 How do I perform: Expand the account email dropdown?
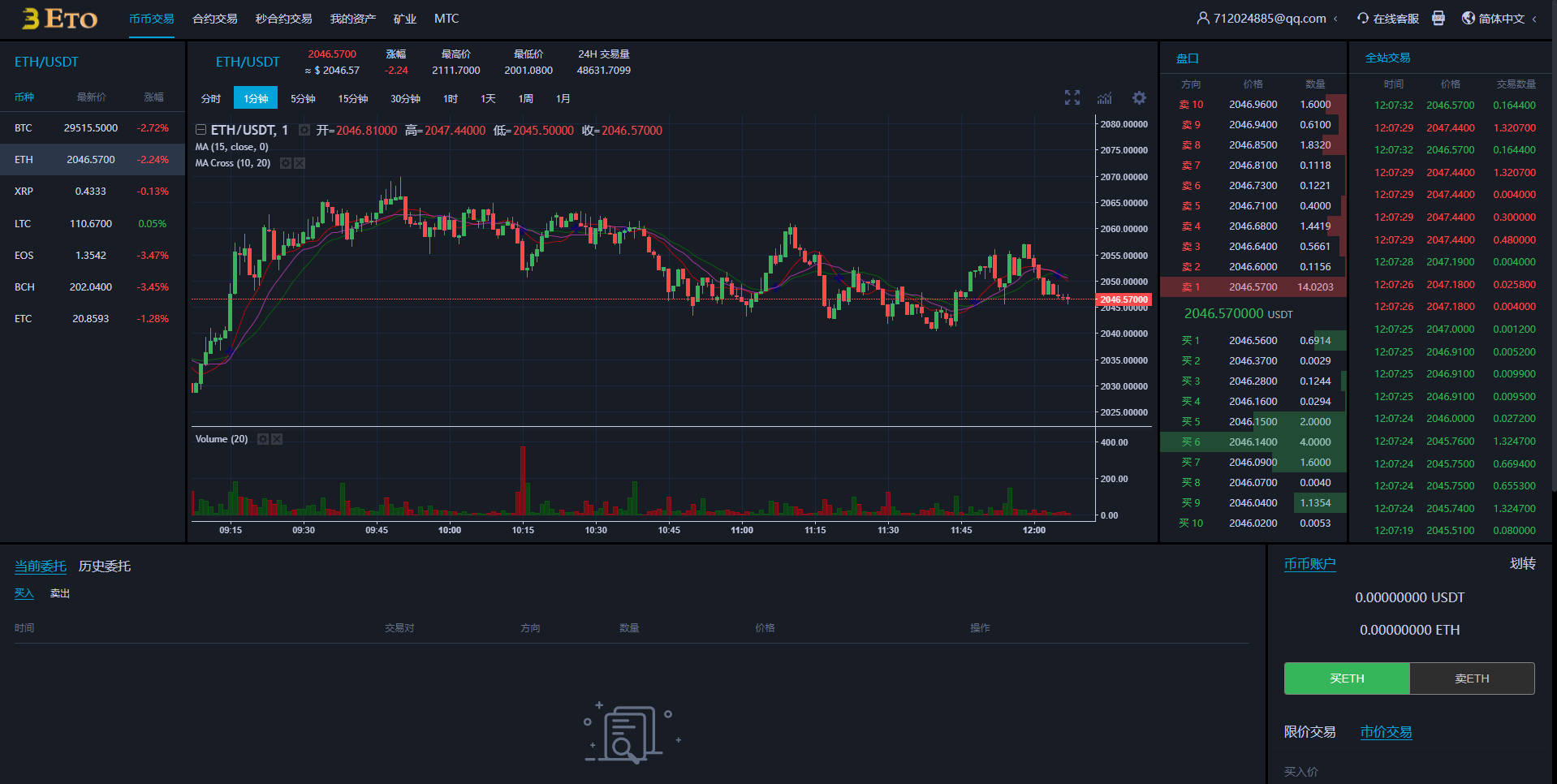(1335, 19)
